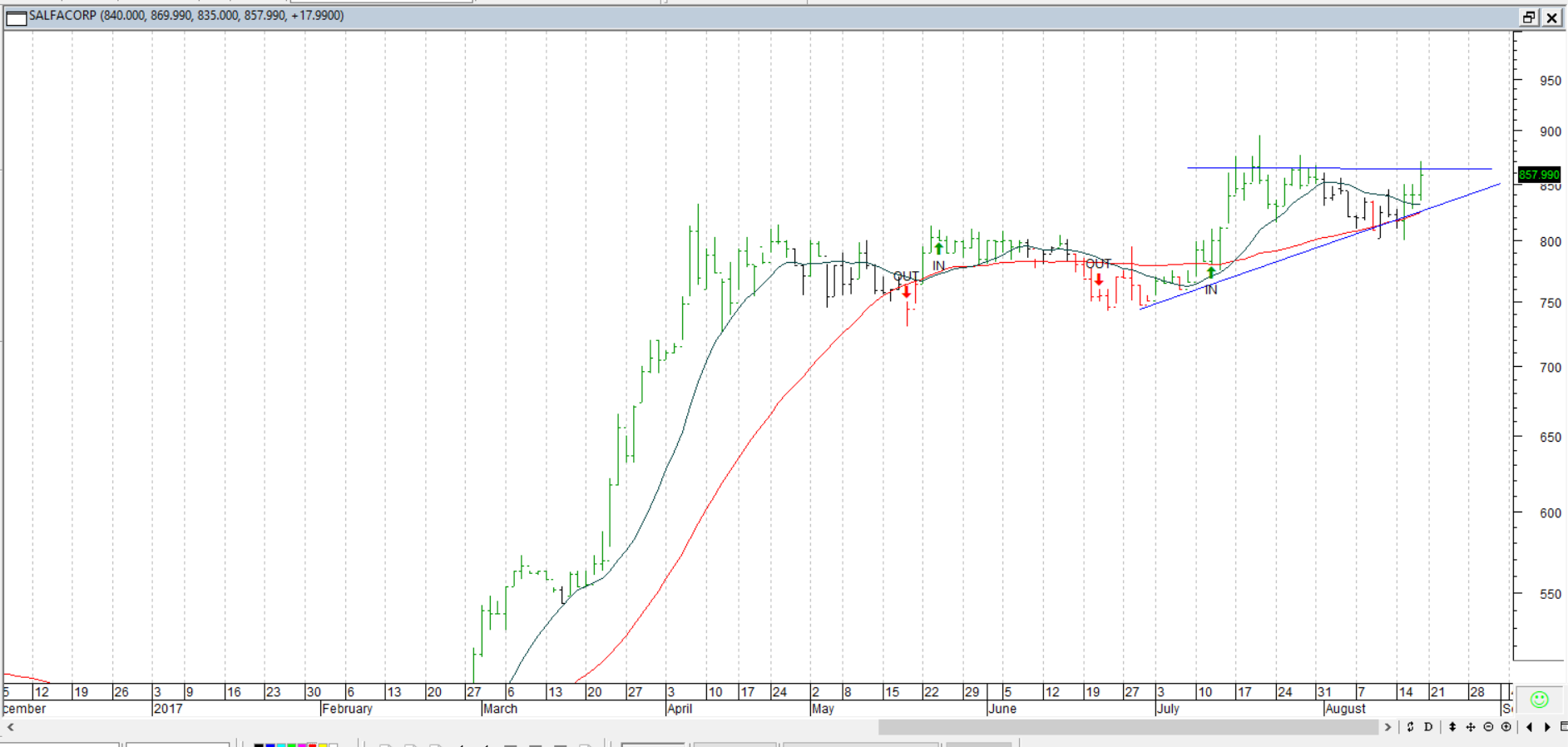Click the SALFACORP price summary title text

click(186, 16)
